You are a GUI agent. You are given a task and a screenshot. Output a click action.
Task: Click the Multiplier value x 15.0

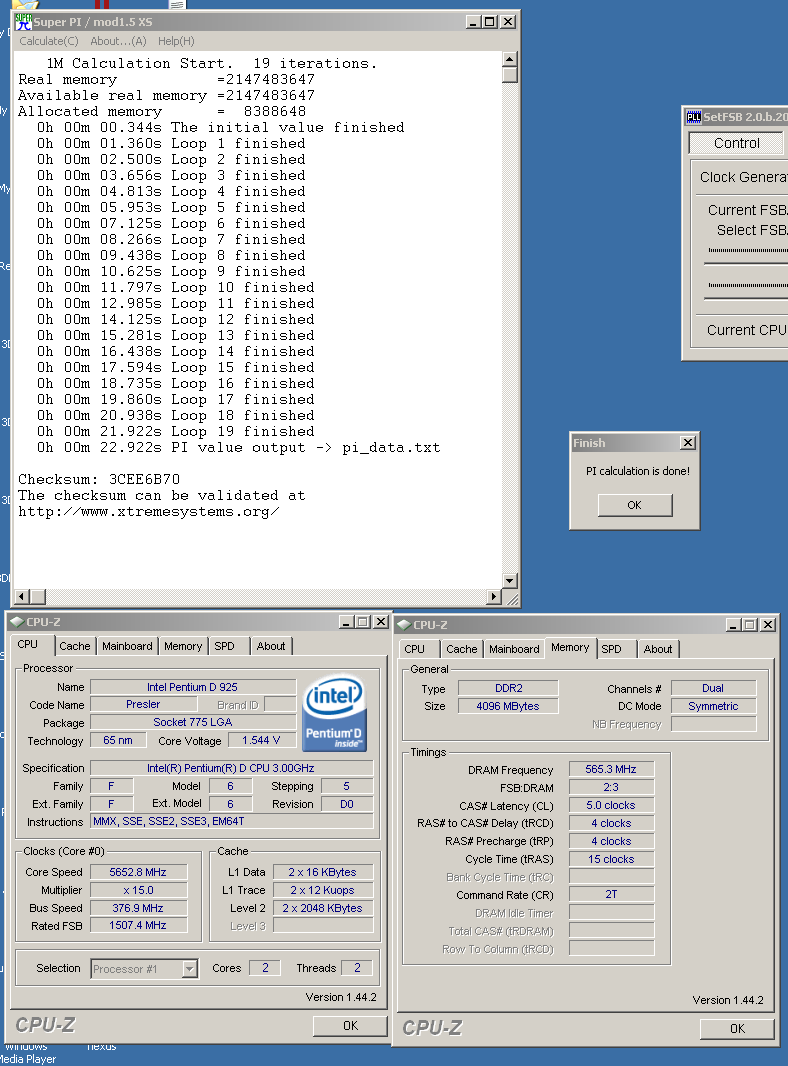(x=138, y=890)
